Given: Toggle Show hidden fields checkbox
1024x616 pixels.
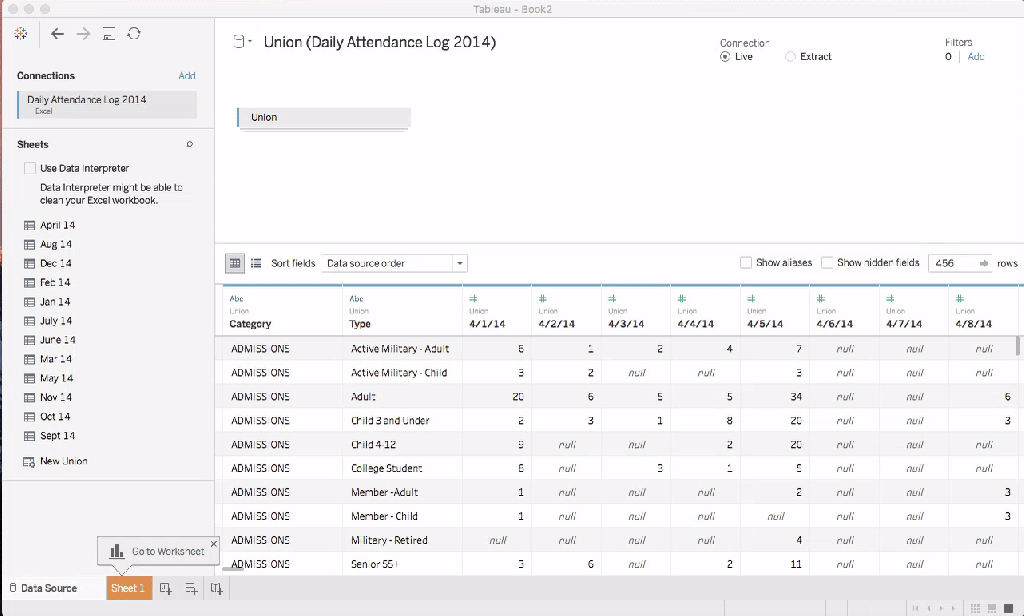Looking at the screenshot, I should pos(827,263).
